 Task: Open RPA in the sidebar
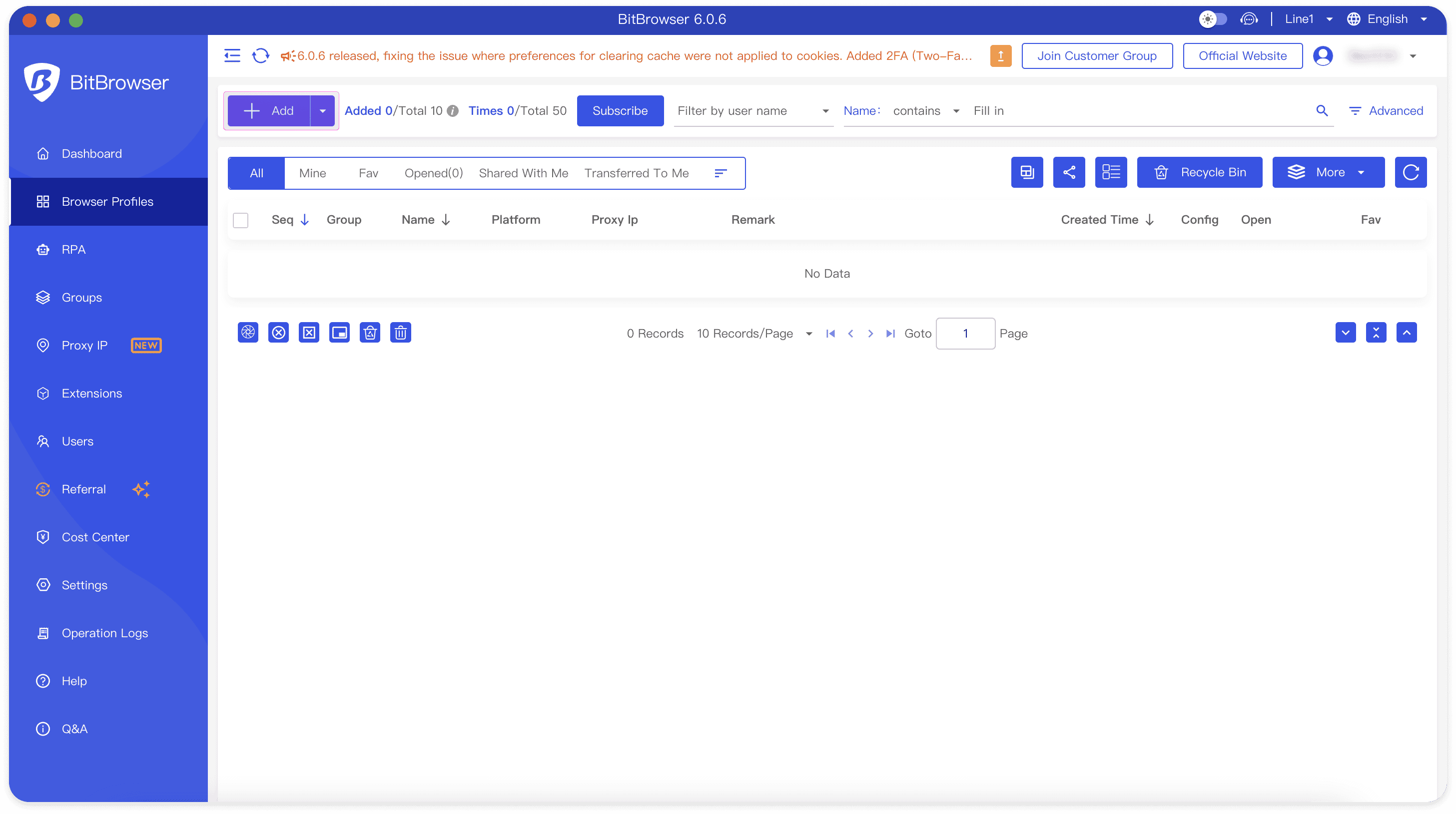(x=108, y=250)
